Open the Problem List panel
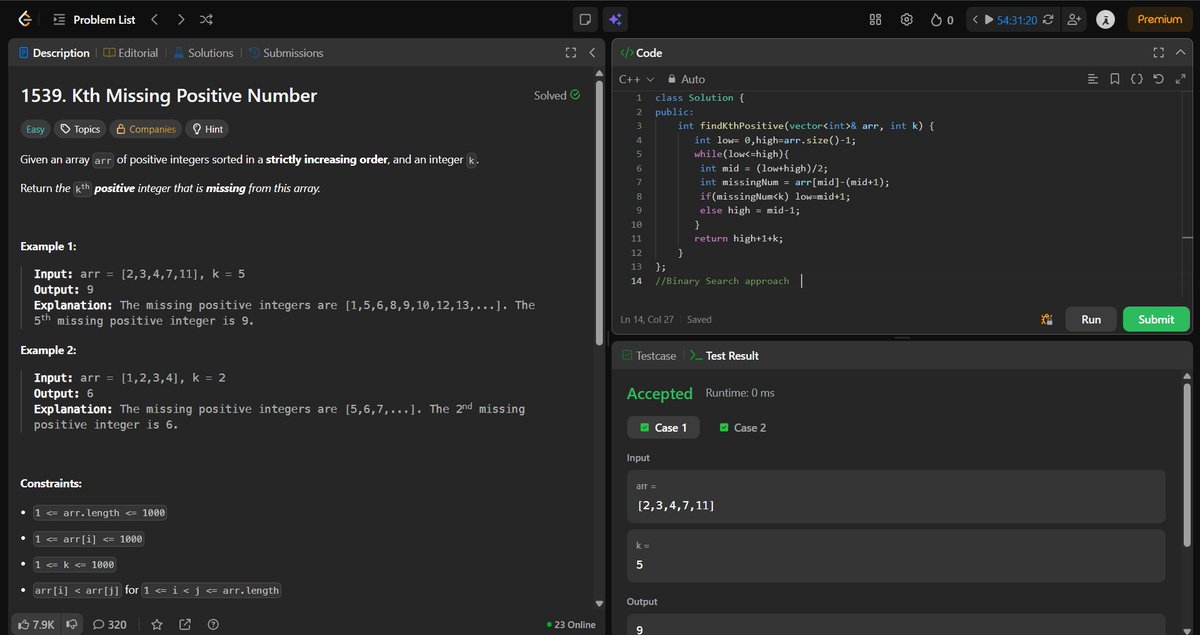 [x=93, y=19]
